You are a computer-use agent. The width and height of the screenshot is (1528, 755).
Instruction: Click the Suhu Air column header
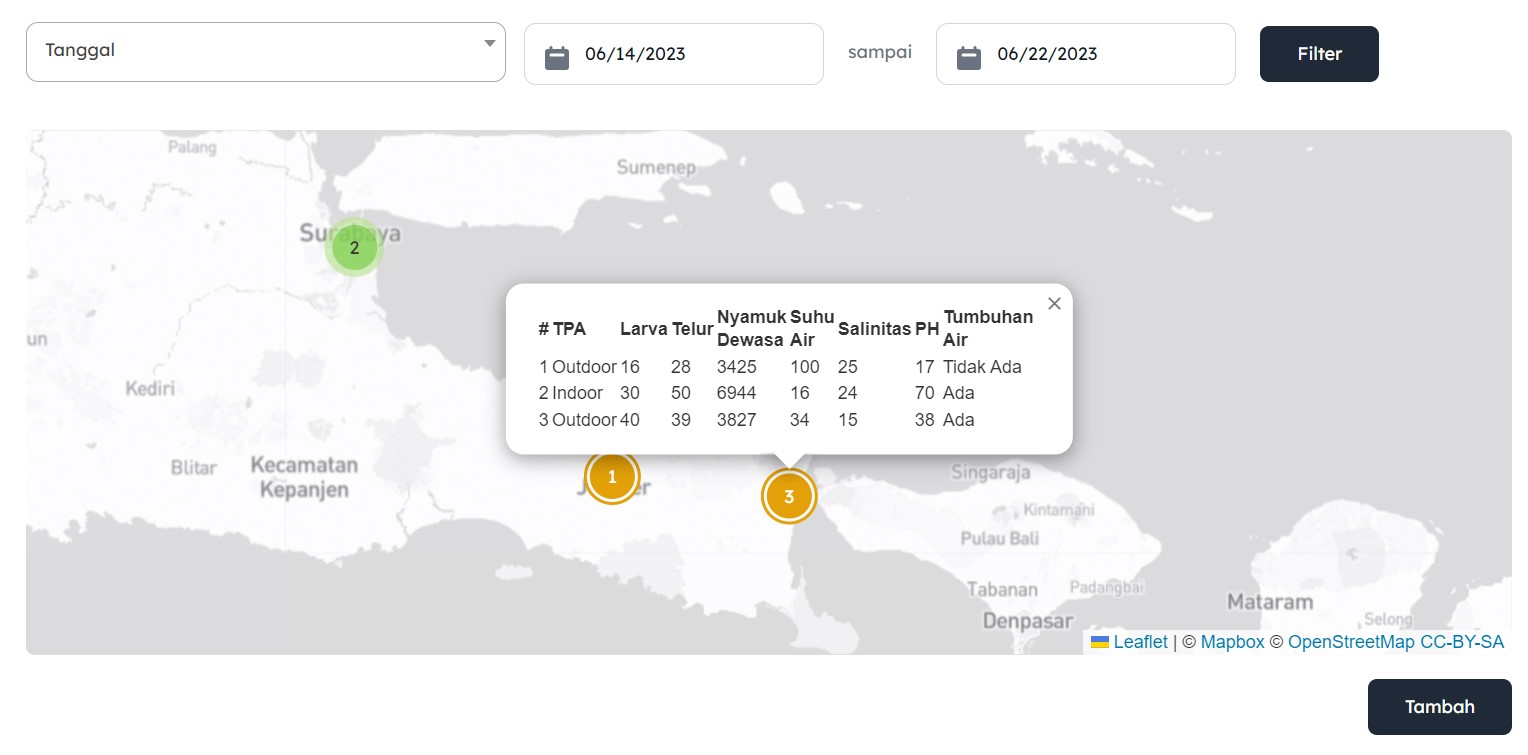[x=812, y=328]
